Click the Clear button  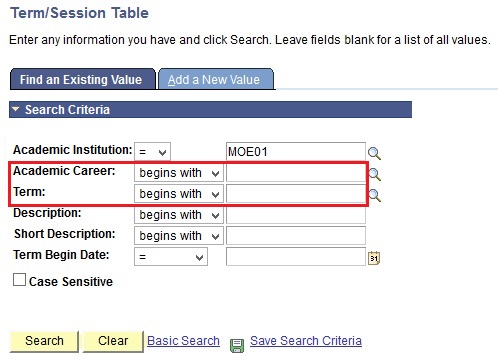click(x=113, y=341)
